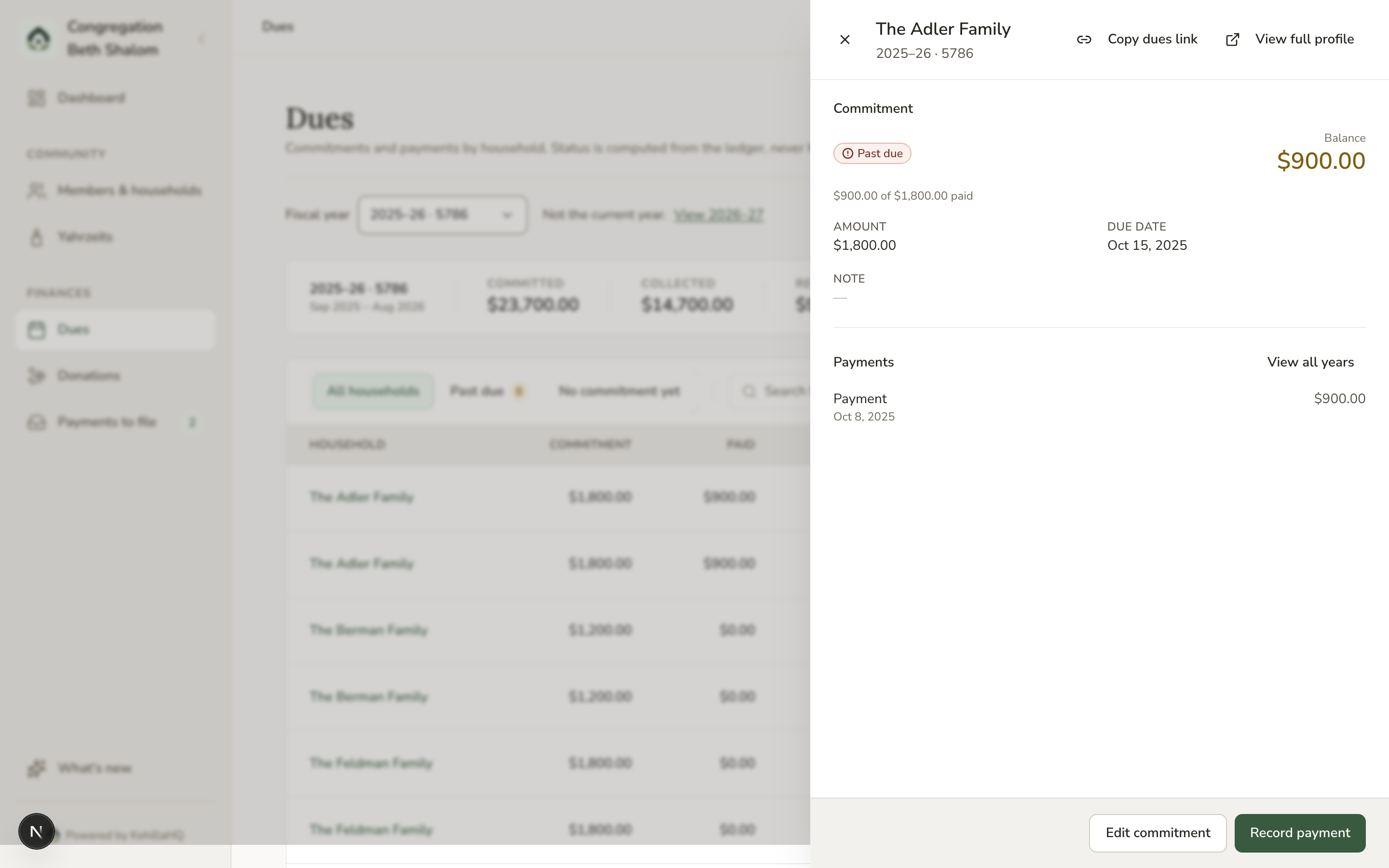Copy the dues link text button
This screenshot has width=1389, height=868.
click(x=1152, y=39)
